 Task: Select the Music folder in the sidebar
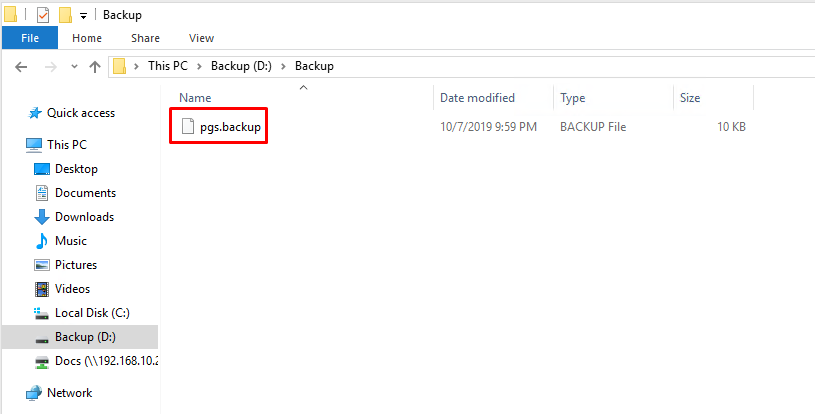(70, 241)
